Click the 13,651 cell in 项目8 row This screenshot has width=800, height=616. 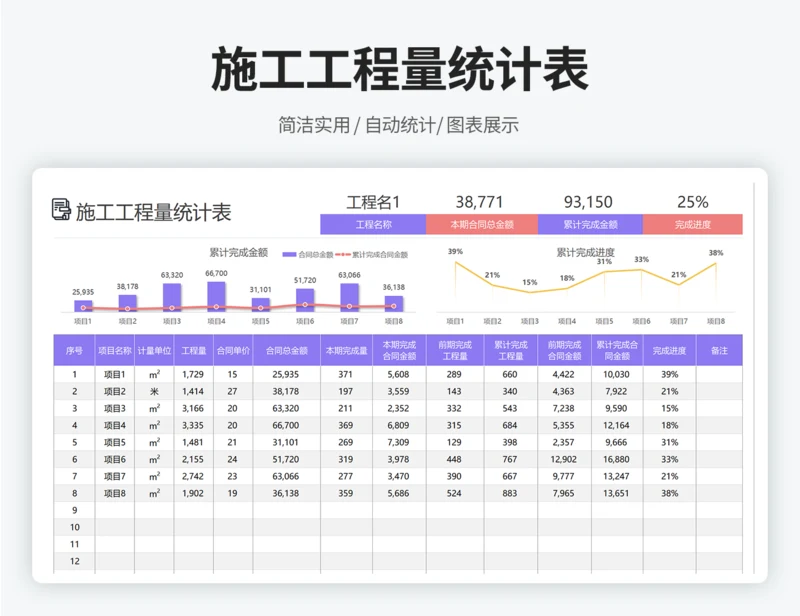coord(616,494)
